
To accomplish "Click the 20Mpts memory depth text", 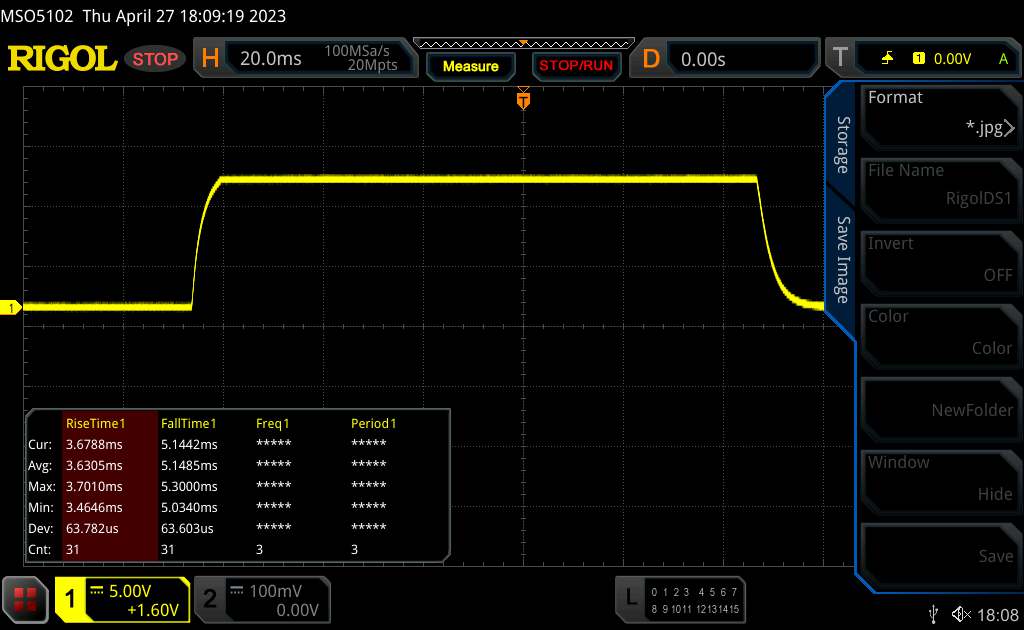I will tap(372, 65).
